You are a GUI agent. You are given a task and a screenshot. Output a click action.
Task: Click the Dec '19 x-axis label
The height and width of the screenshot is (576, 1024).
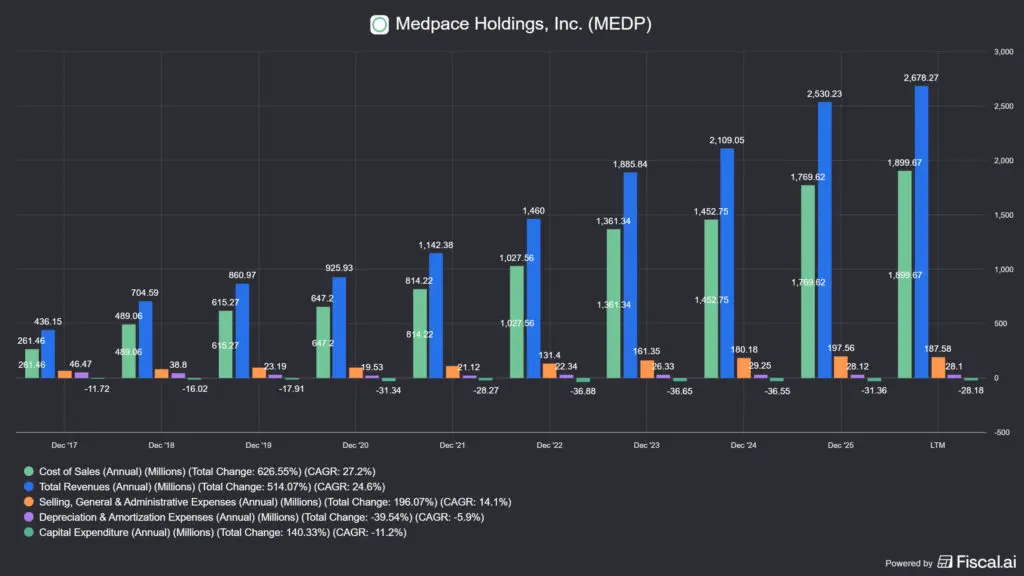(x=259, y=445)
